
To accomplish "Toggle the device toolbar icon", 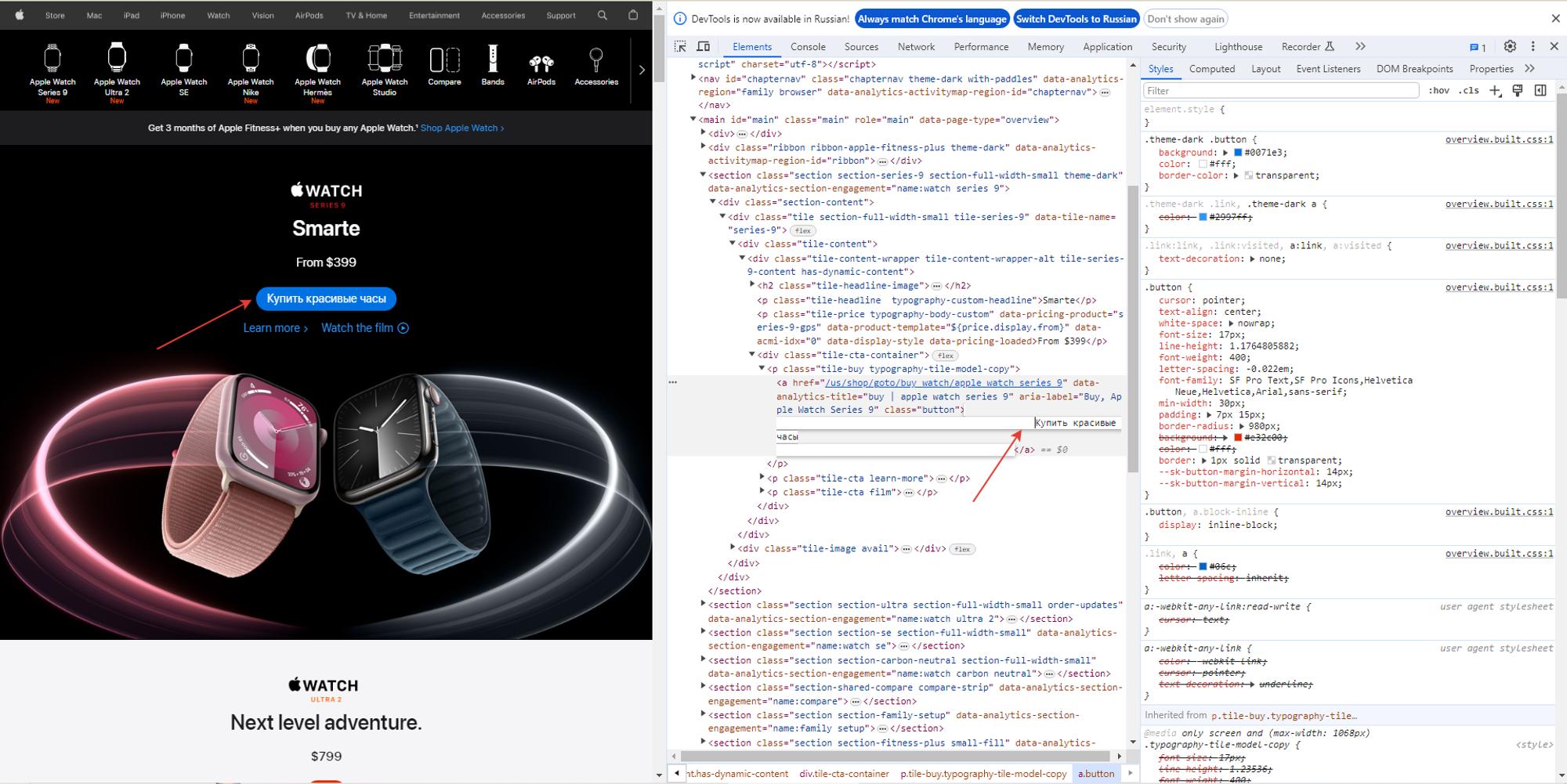I will [x=704, y=47].
